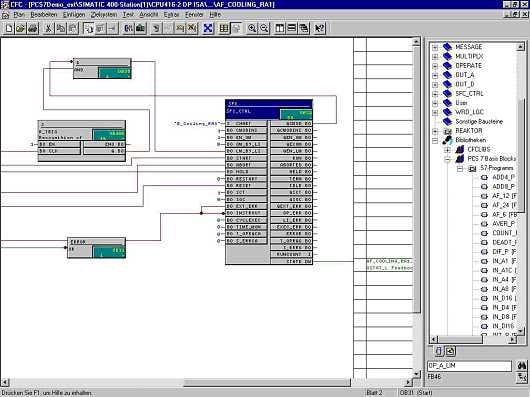
Task: Click the Print toolbar icon
Action: pos(33,28)
